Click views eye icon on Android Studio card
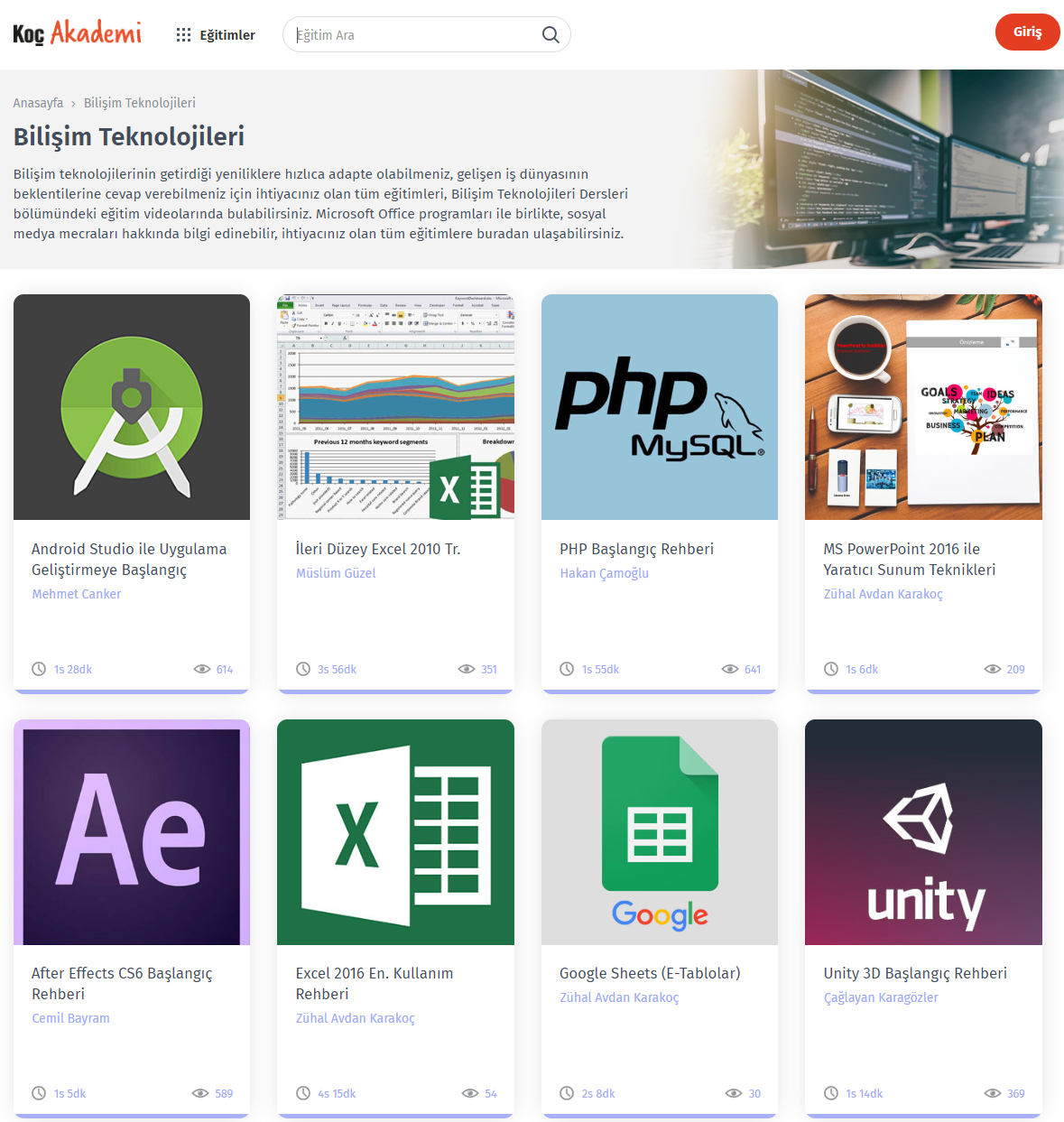This screenshot has height=1122, width=1064. (x=202, y=669)
